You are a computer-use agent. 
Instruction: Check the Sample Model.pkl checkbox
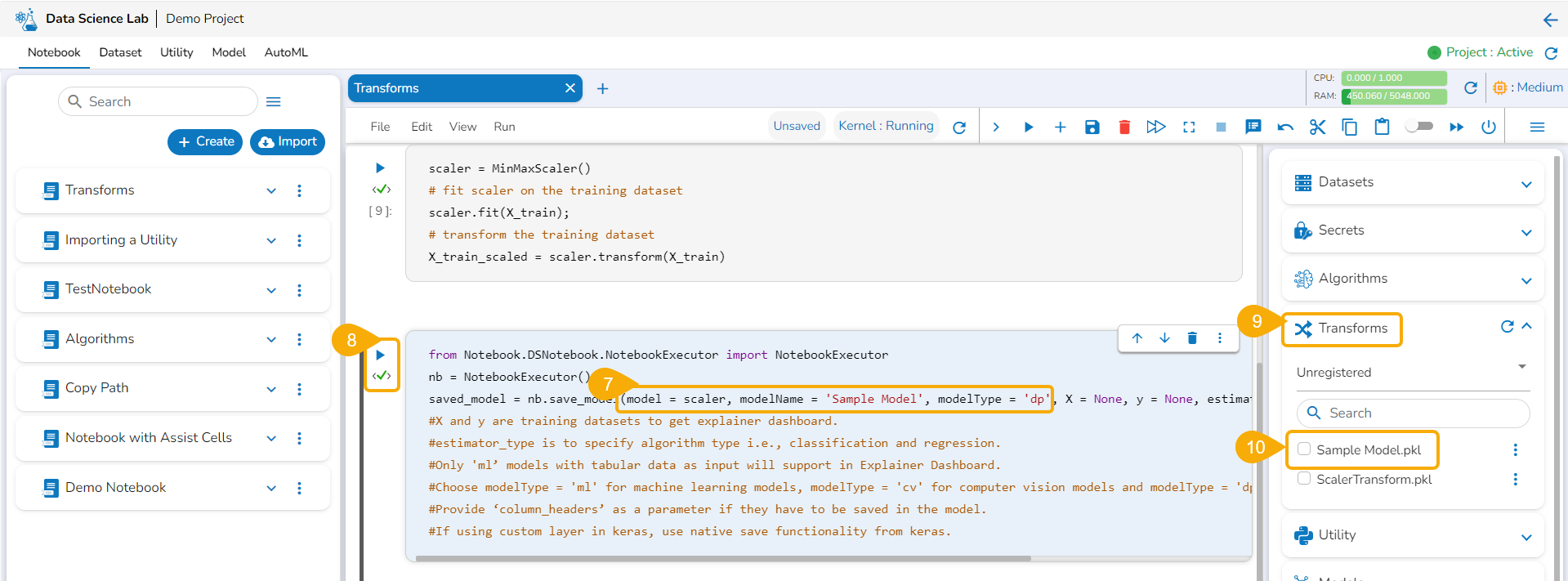point(1304,449)
